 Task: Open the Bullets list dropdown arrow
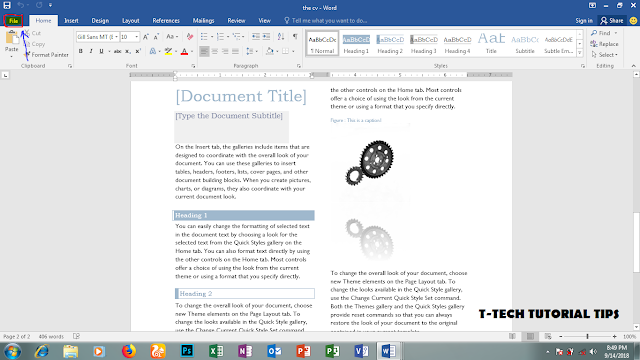(212, 37)
